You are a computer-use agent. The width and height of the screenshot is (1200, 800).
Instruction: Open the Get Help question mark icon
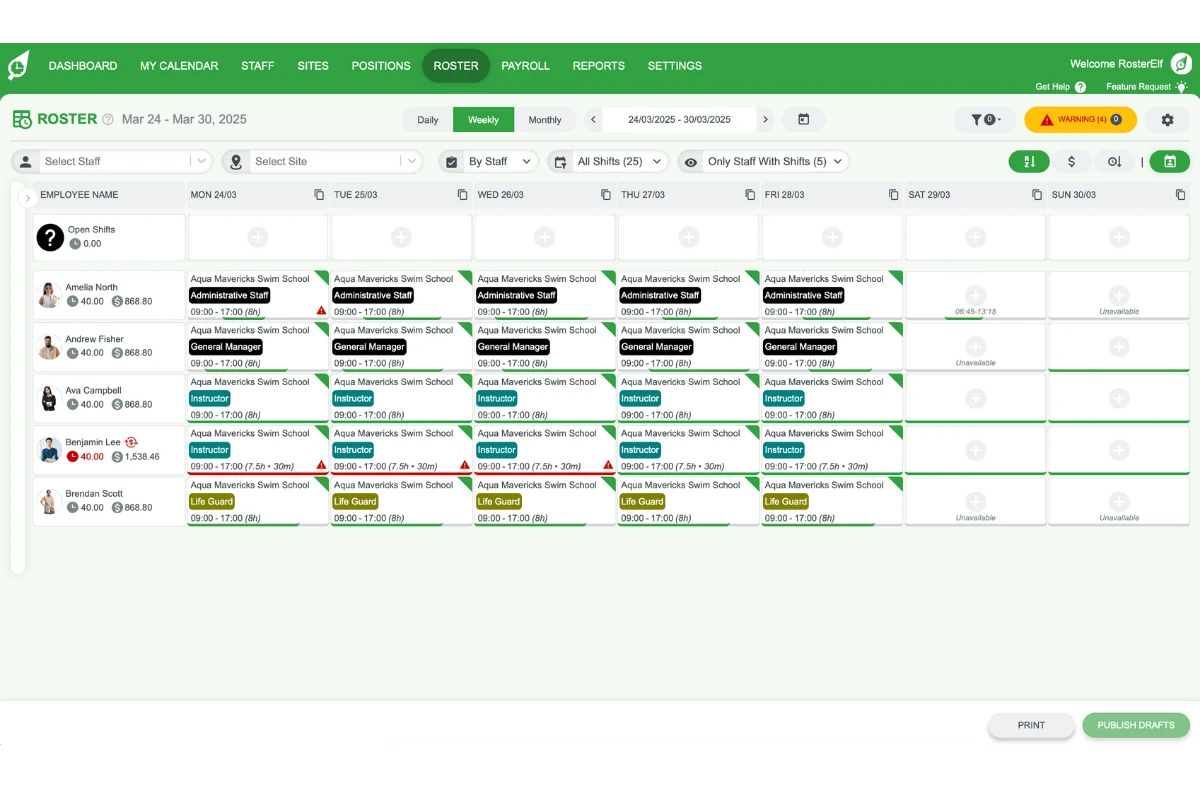click(x=1080, y=87)
